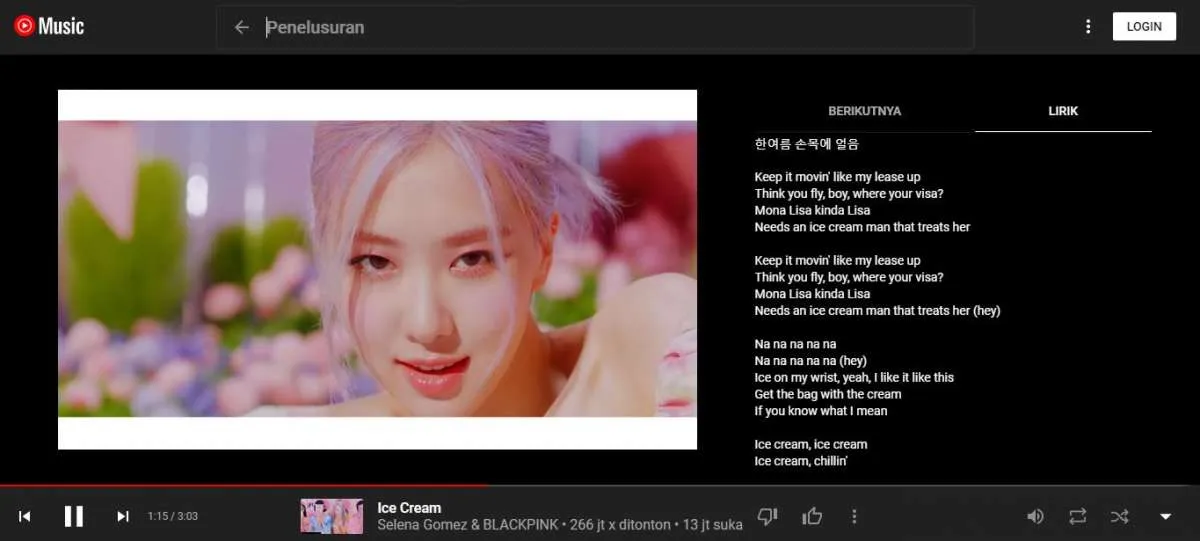Click the "13 jt suka" like count
1200x541 pixels.
pyautogui.click(x=714, y=525)
